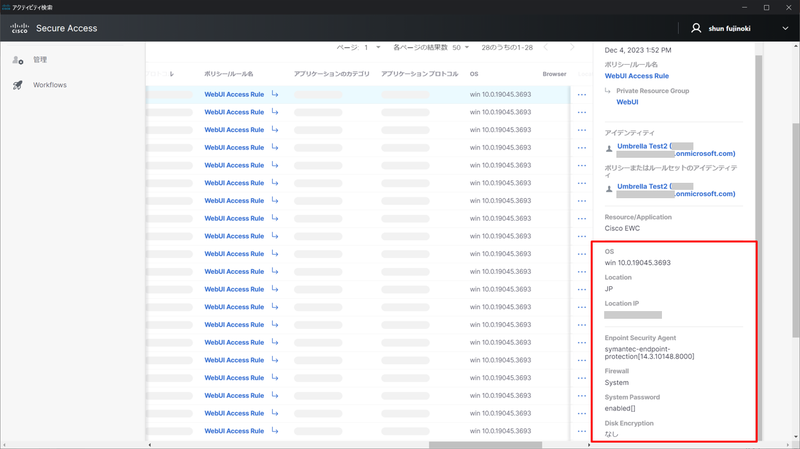Click the window scrollbar down arrow
The image size is (800, 449).
796,438
